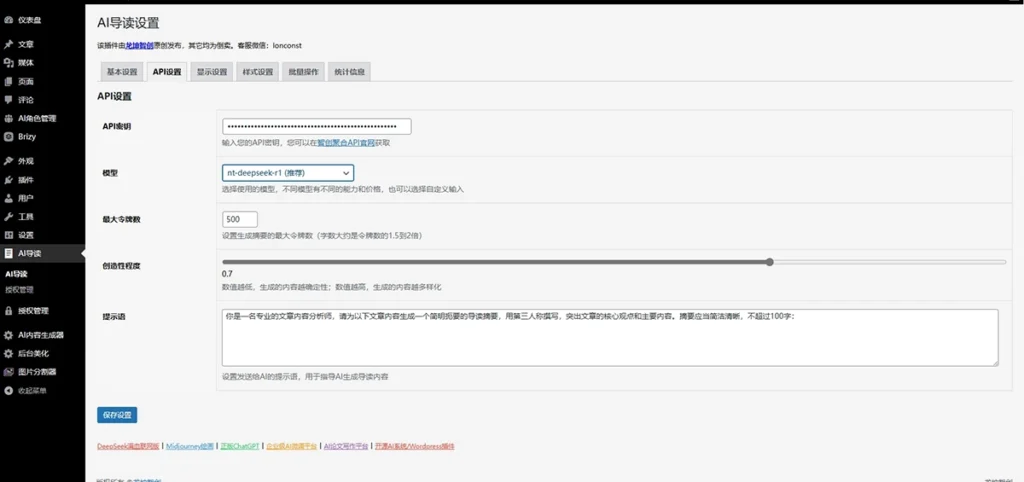Open the 工具 tools wrench icon
The image size is (1024, 482).
[x=9, y=216]
